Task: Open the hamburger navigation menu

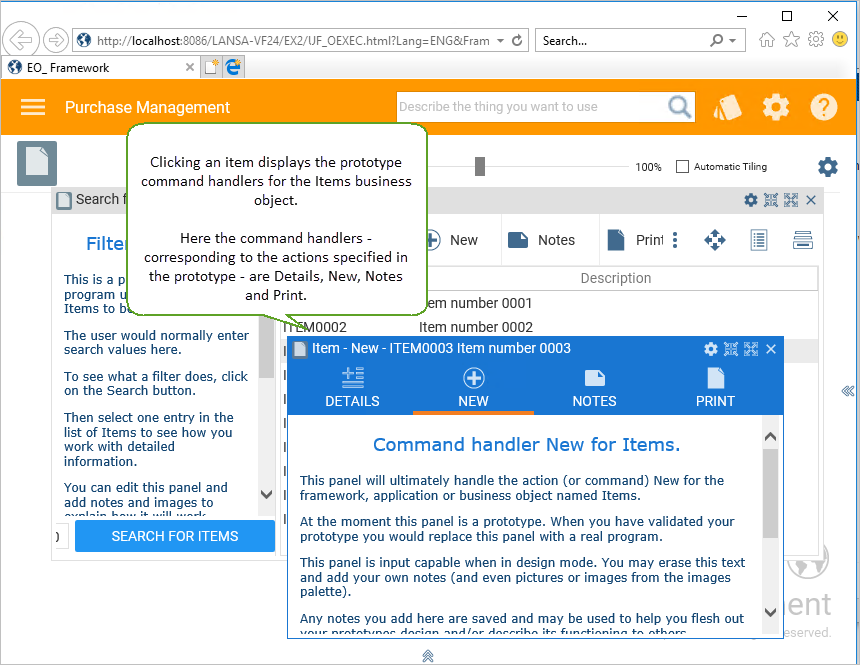Action: 33,107
